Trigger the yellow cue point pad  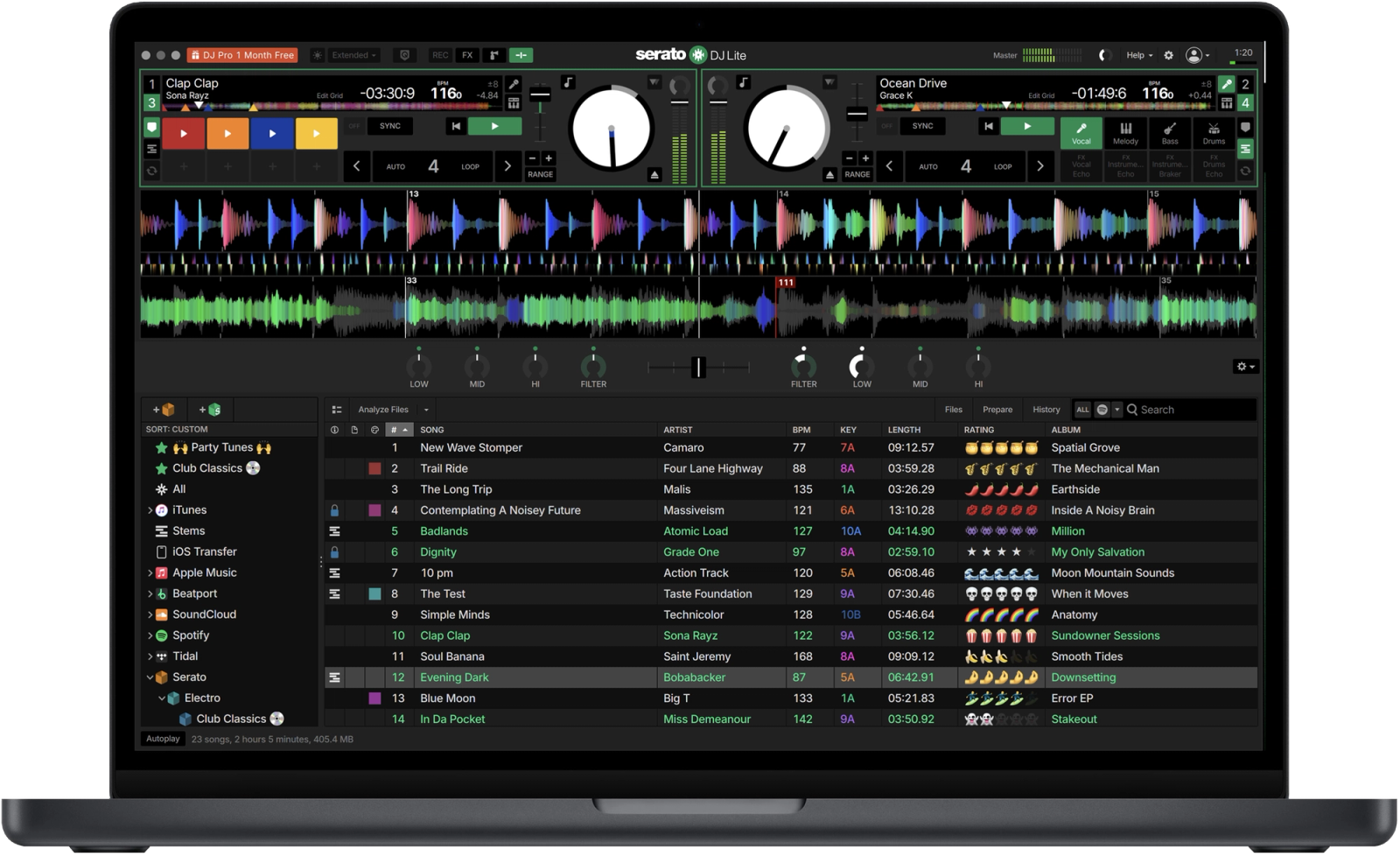316,134
